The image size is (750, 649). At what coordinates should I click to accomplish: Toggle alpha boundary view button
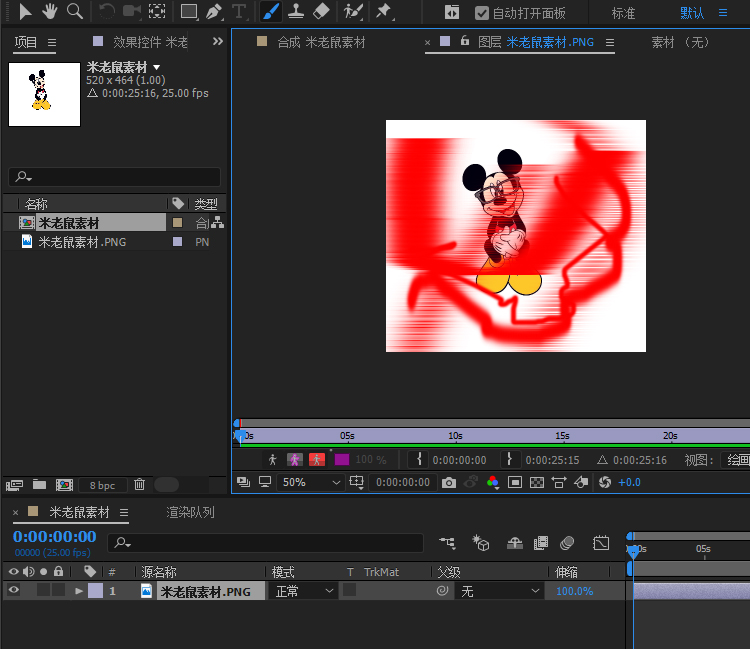(295, 460)
